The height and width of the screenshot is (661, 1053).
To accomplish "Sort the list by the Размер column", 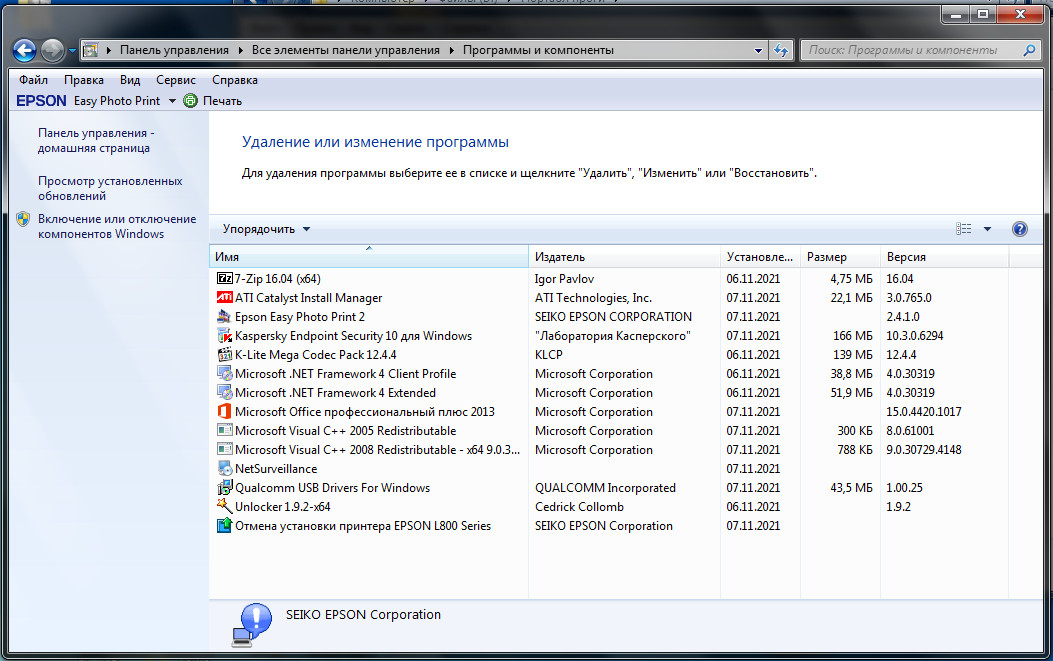I will [840, 257].
